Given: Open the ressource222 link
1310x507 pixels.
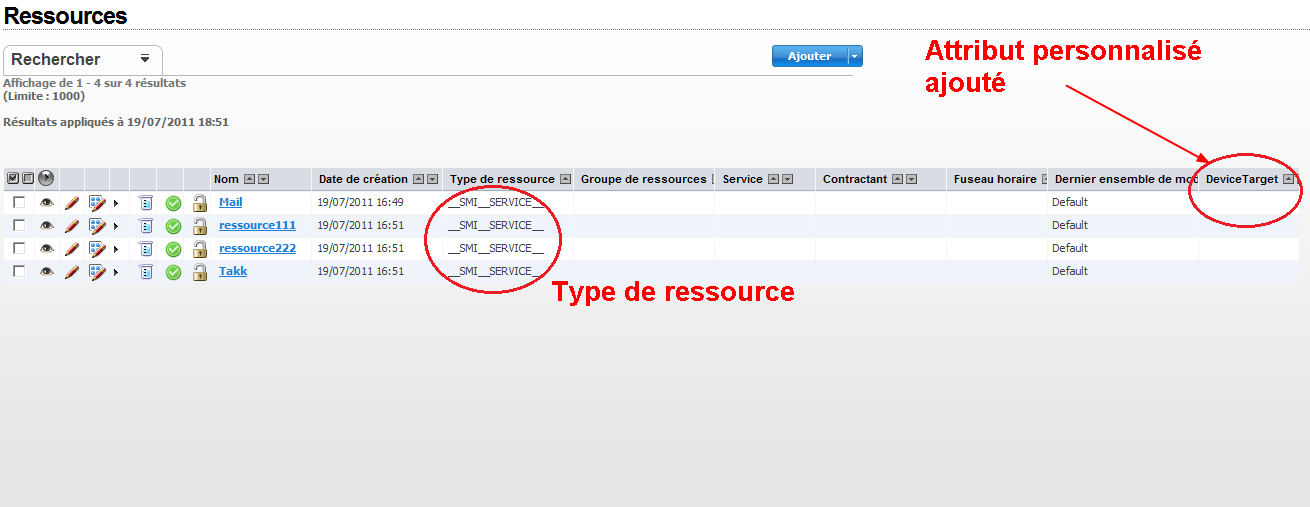Looking at the screenshot, I should (x=257, y=248).
